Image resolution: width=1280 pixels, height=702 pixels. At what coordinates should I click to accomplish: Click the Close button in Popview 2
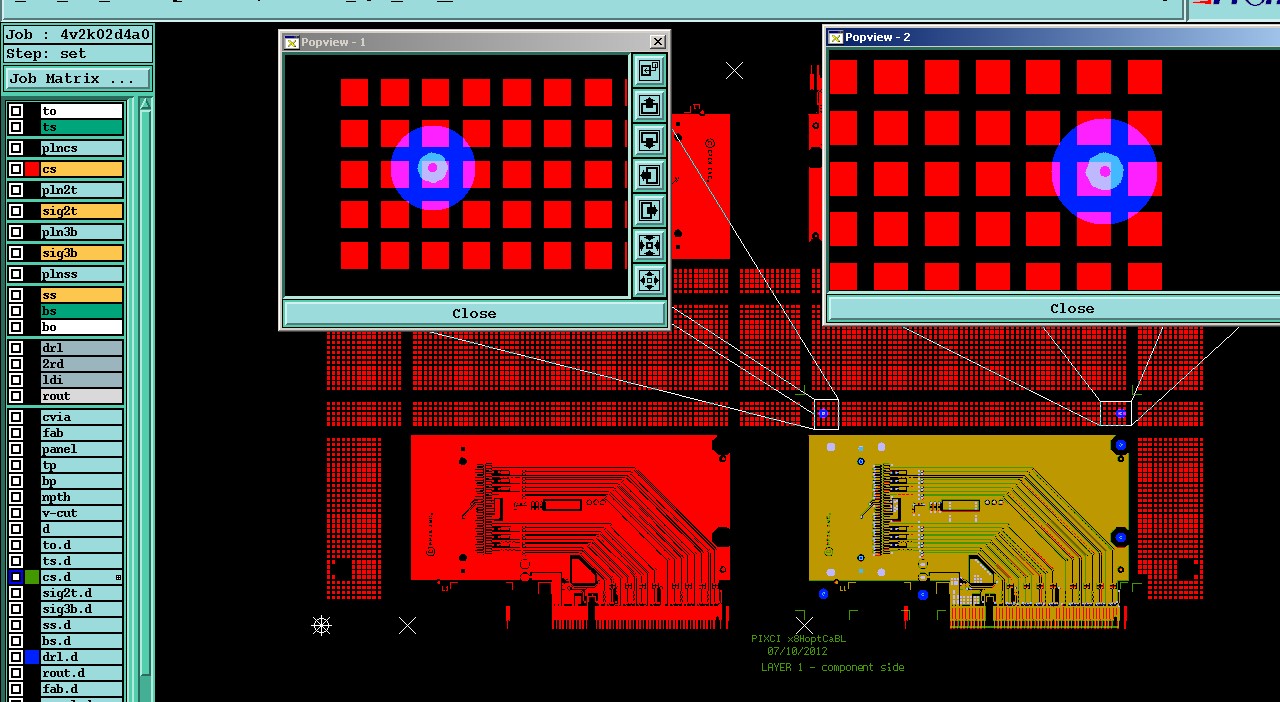point(1072,308)
